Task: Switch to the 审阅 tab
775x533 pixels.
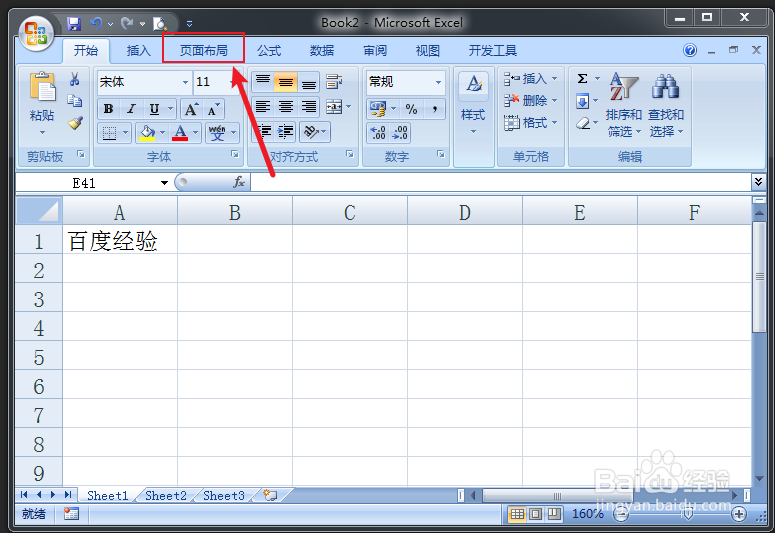Action: pos(375,50)
